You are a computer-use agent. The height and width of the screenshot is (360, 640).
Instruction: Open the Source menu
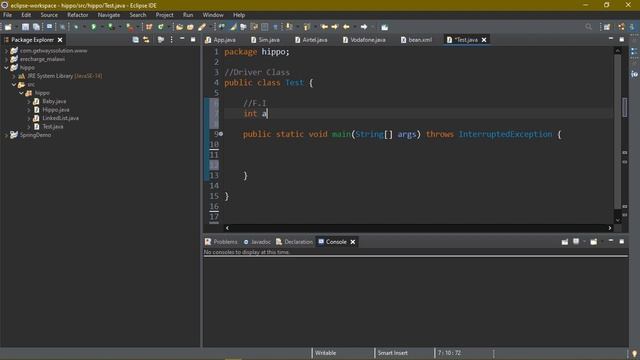point(49,15)
